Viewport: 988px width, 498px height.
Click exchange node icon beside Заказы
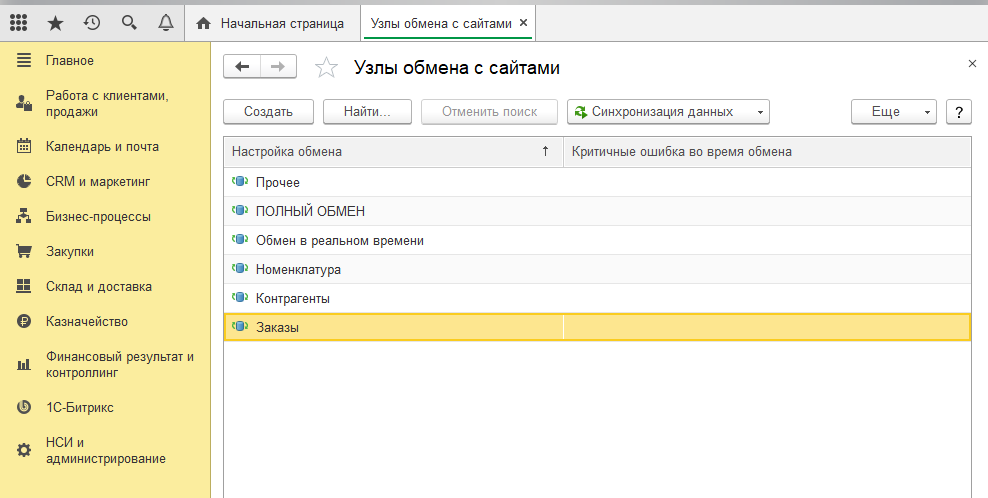pyautogui.click(x=240, y=327)
